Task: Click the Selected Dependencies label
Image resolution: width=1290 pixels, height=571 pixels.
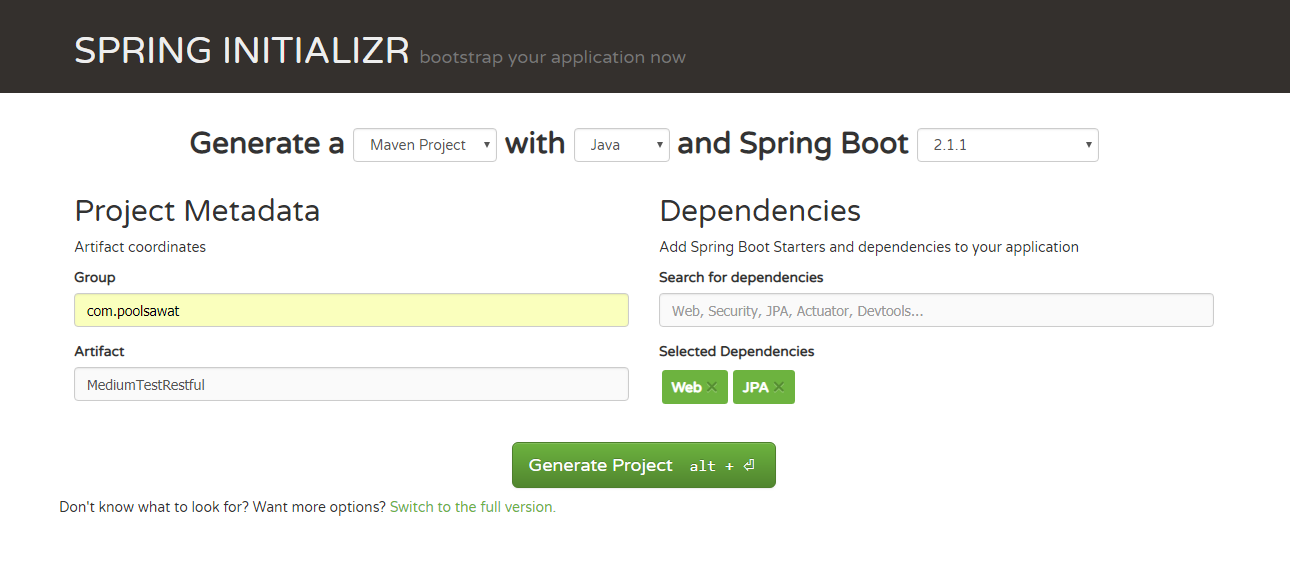Action: (x=737, y=351)
